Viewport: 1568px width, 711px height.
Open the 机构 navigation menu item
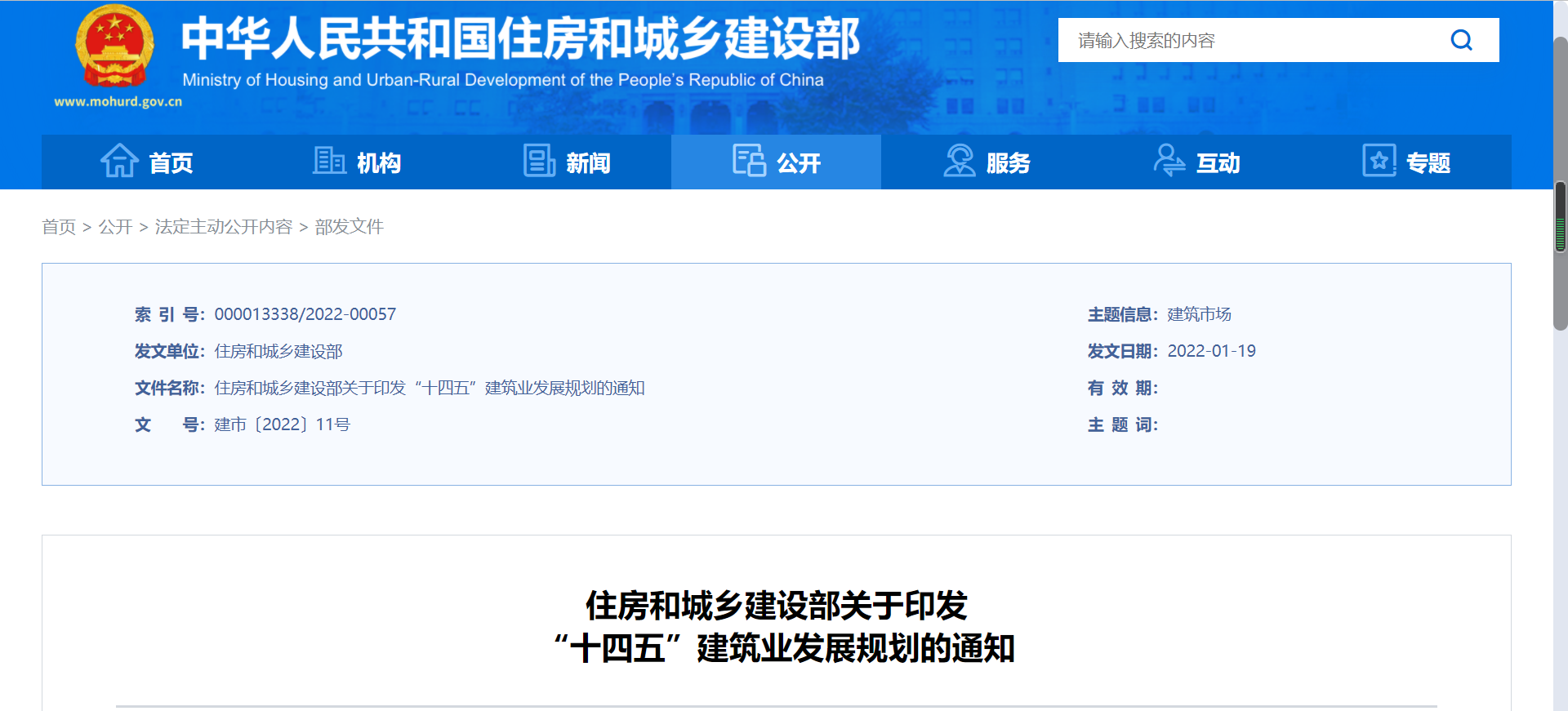[x=378, y=163]
